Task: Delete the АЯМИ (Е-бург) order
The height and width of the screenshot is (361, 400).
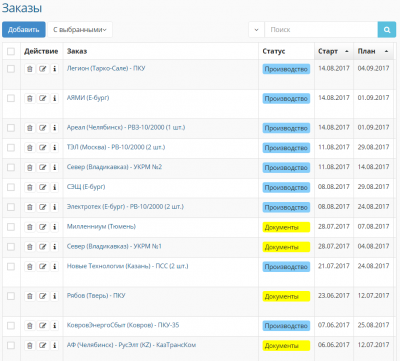Action: pyautogui.click(x=30, y=98)
